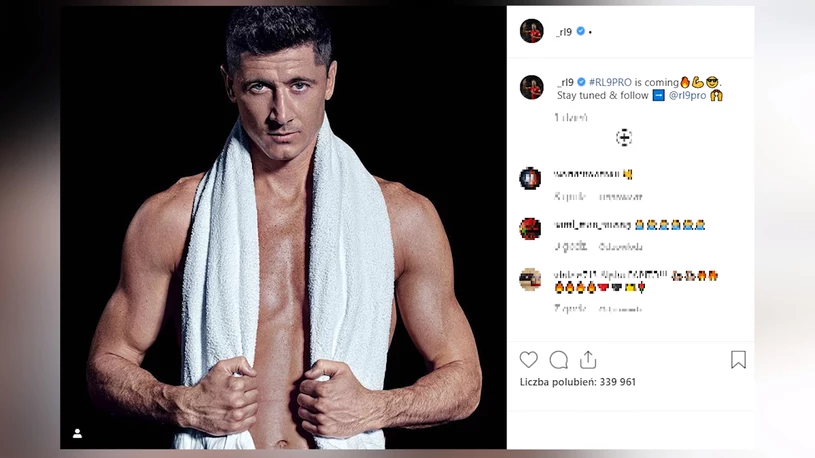The height and width of the screenshot is (458, 815).
Task: Share the post via the share icon
Action: point(588,359)
